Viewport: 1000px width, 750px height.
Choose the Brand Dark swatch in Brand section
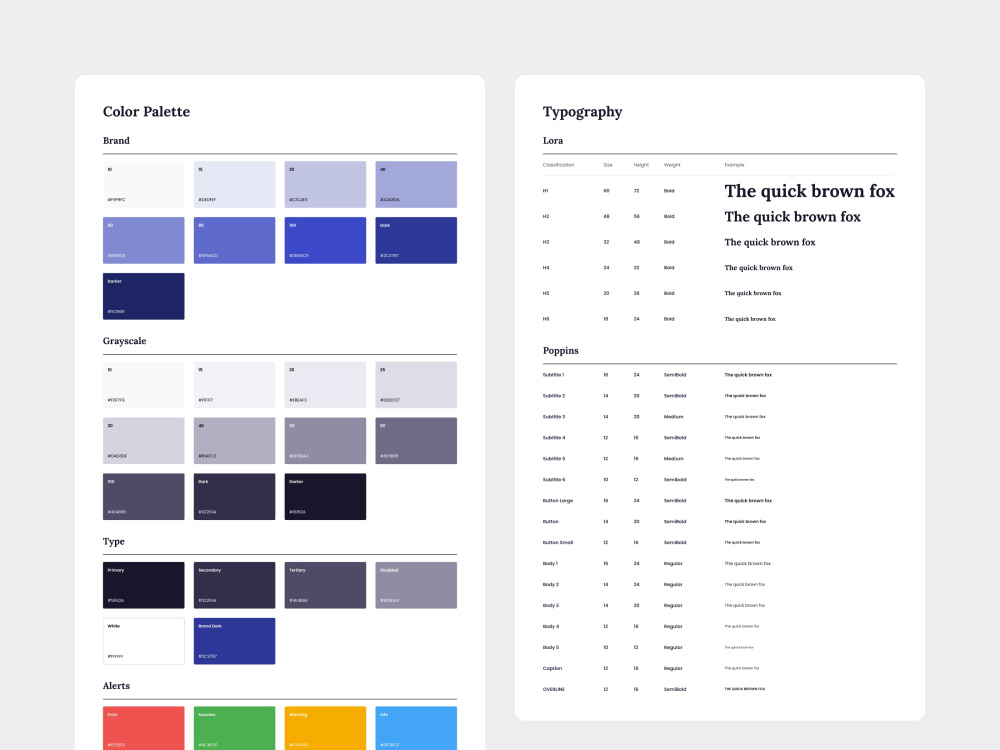tap(416, 240)
